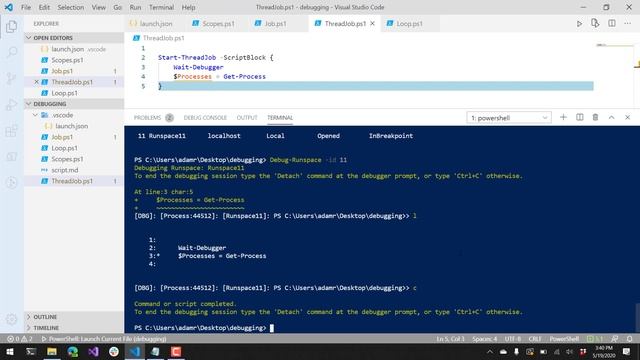Open the terminal selector dropdown '1: powershell'
640x360 pixels.
pos(509,118)
